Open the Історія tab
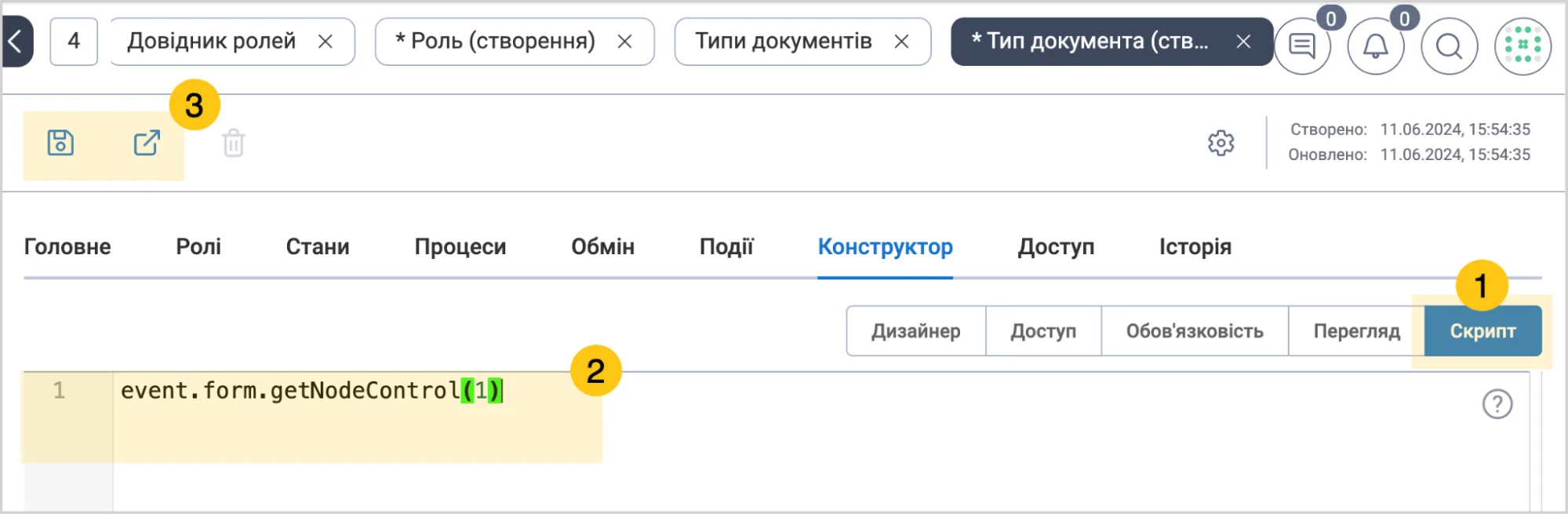 pyautogui.click(x=1195, y=246)
